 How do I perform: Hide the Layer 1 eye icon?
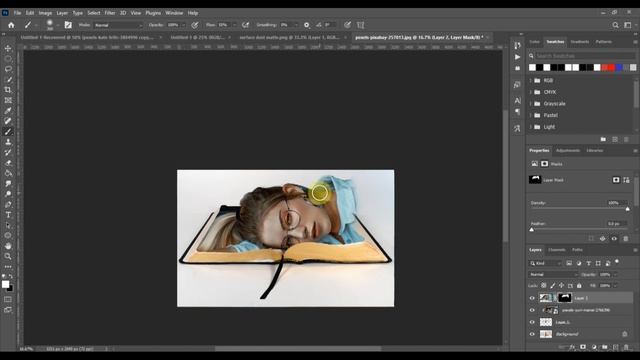pyautogui.click(x=532, y=322)
